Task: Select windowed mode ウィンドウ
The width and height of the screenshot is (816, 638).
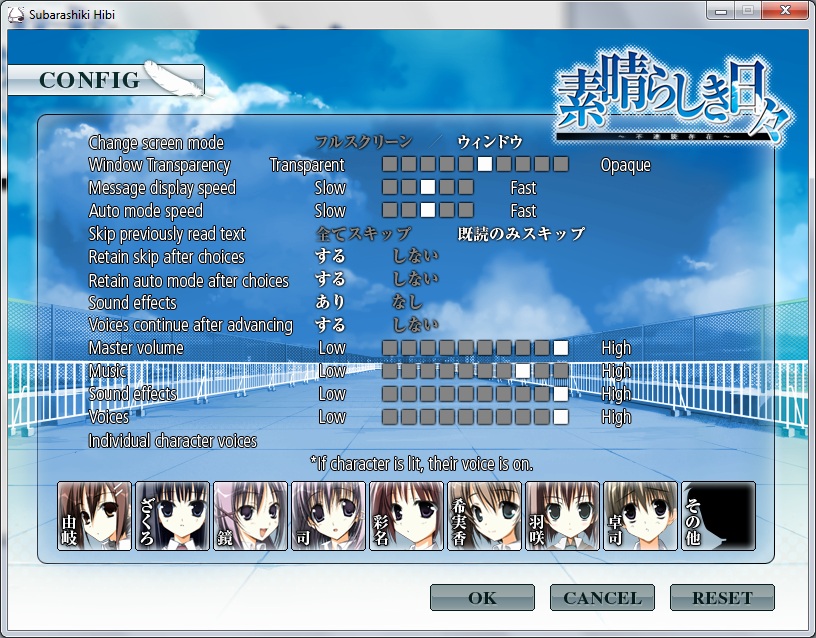Action: pyautogui.click(x=490, y=142)
